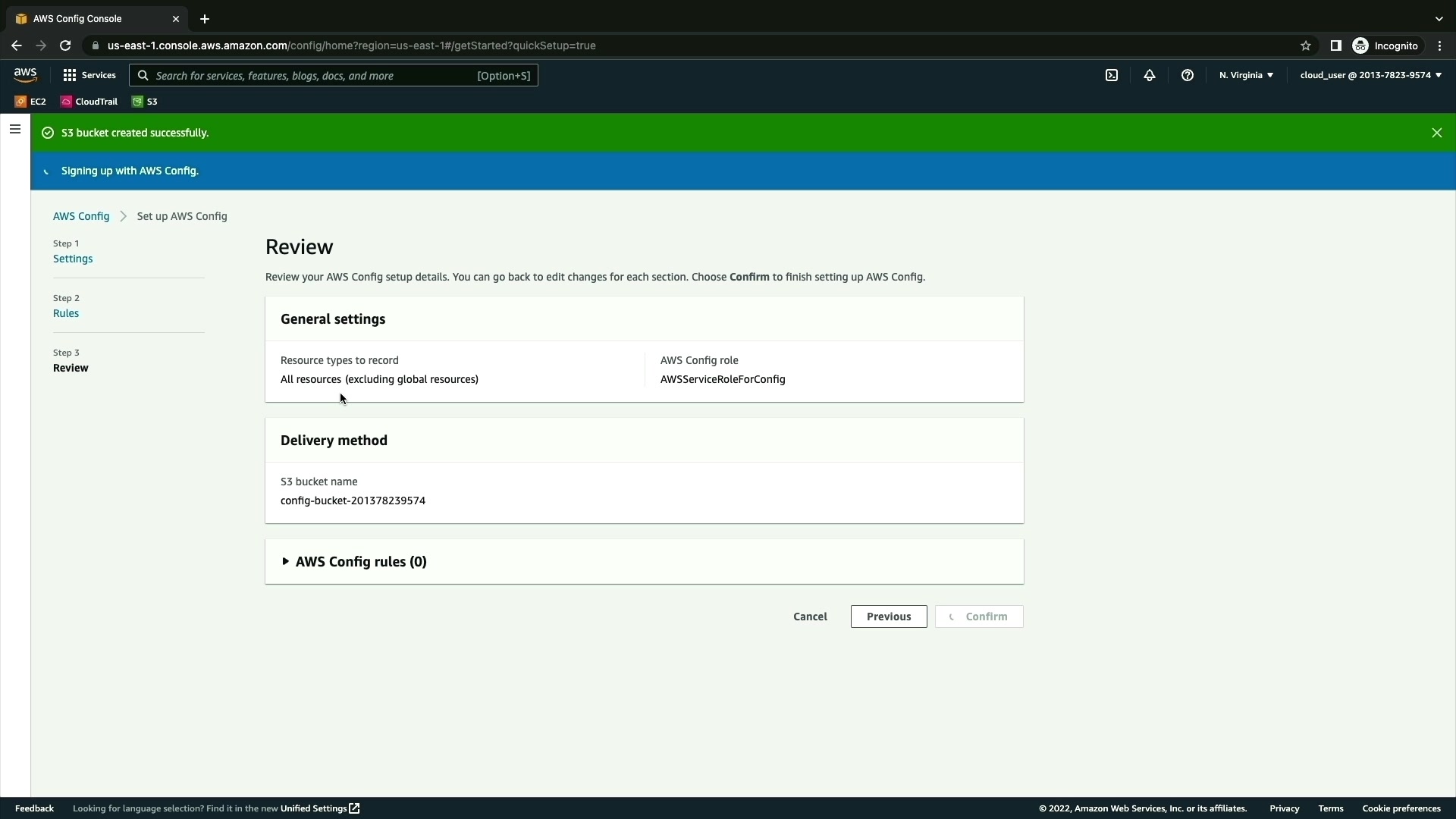
Task: Open the notifications bell
Action: coord(1150,75)
